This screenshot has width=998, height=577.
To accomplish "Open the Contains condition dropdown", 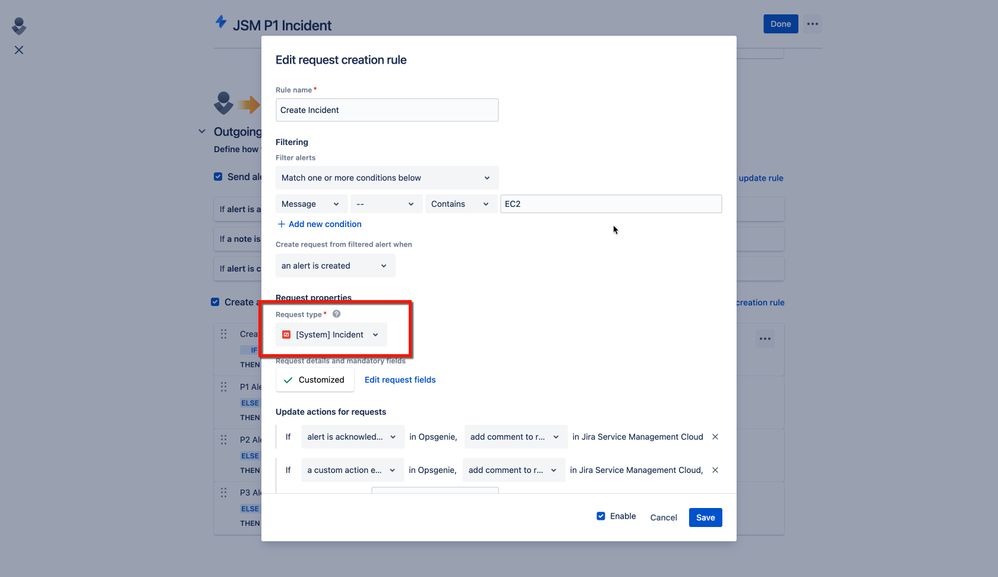I will tap(461, 204).
